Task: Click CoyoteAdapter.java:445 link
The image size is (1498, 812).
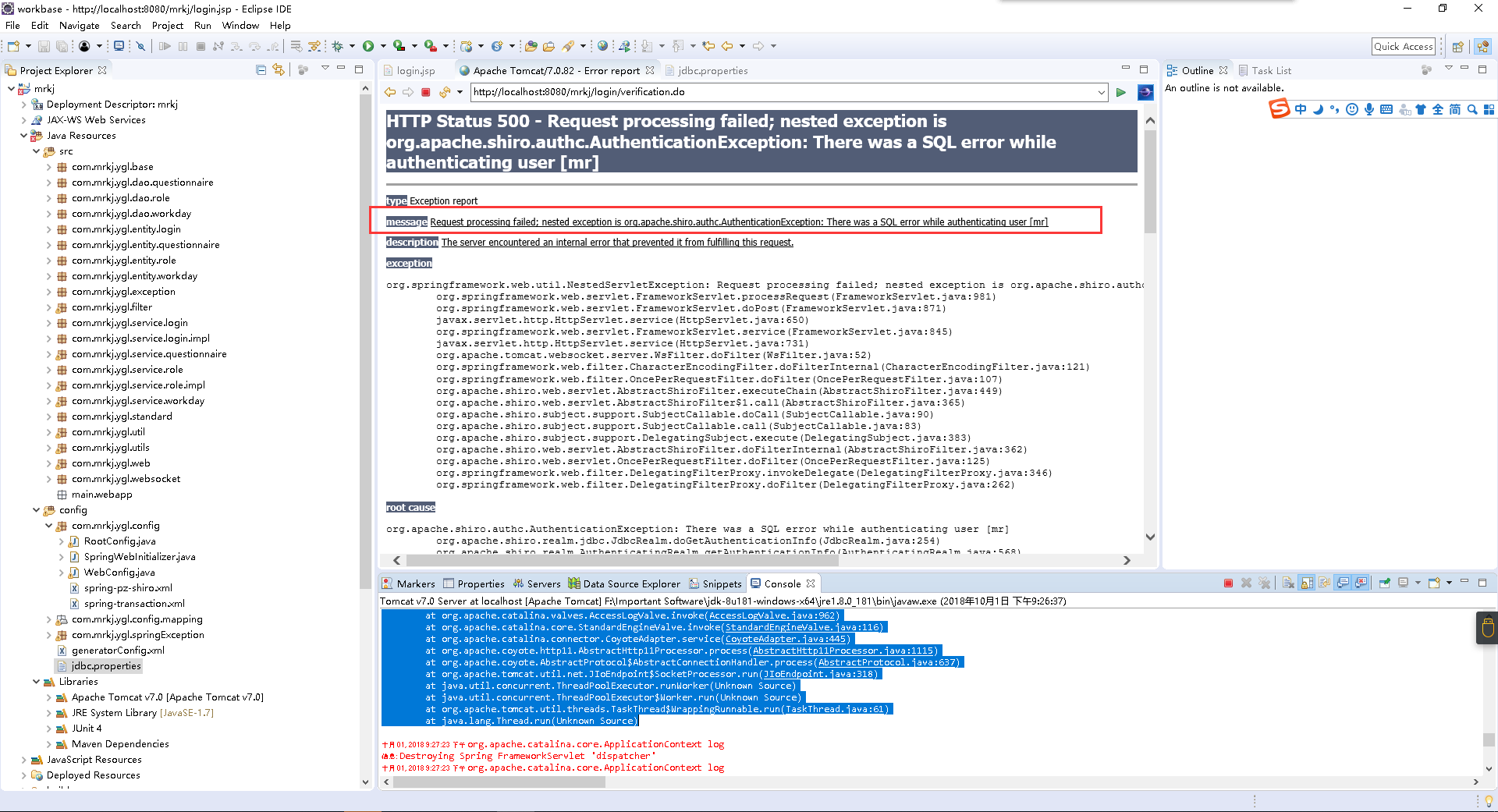Action: 785,640
